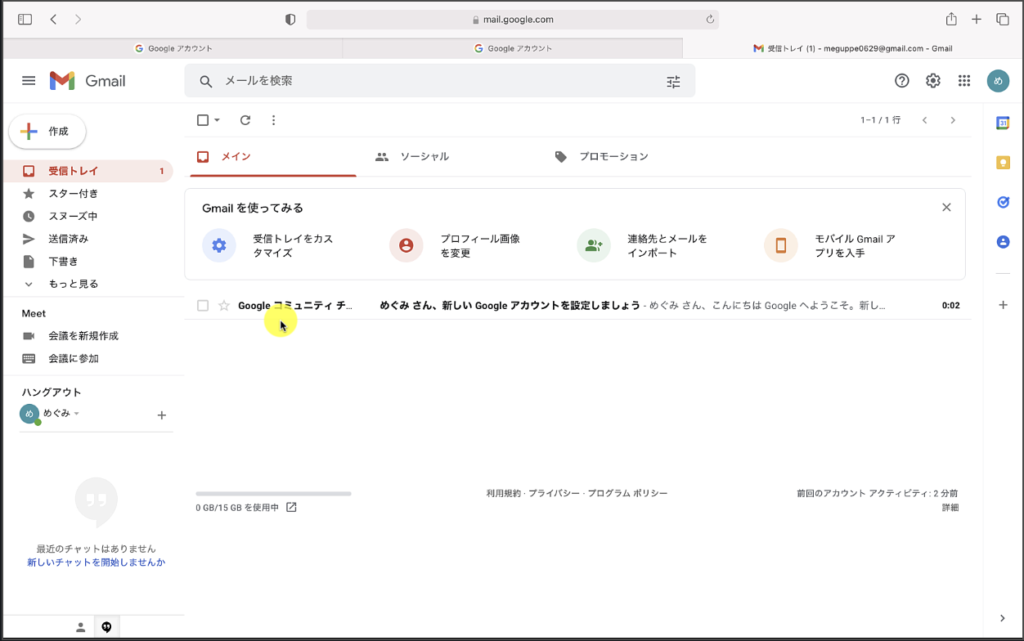Open プライバシー link in footer
The image size is (1024, 641).
(554, 493)
